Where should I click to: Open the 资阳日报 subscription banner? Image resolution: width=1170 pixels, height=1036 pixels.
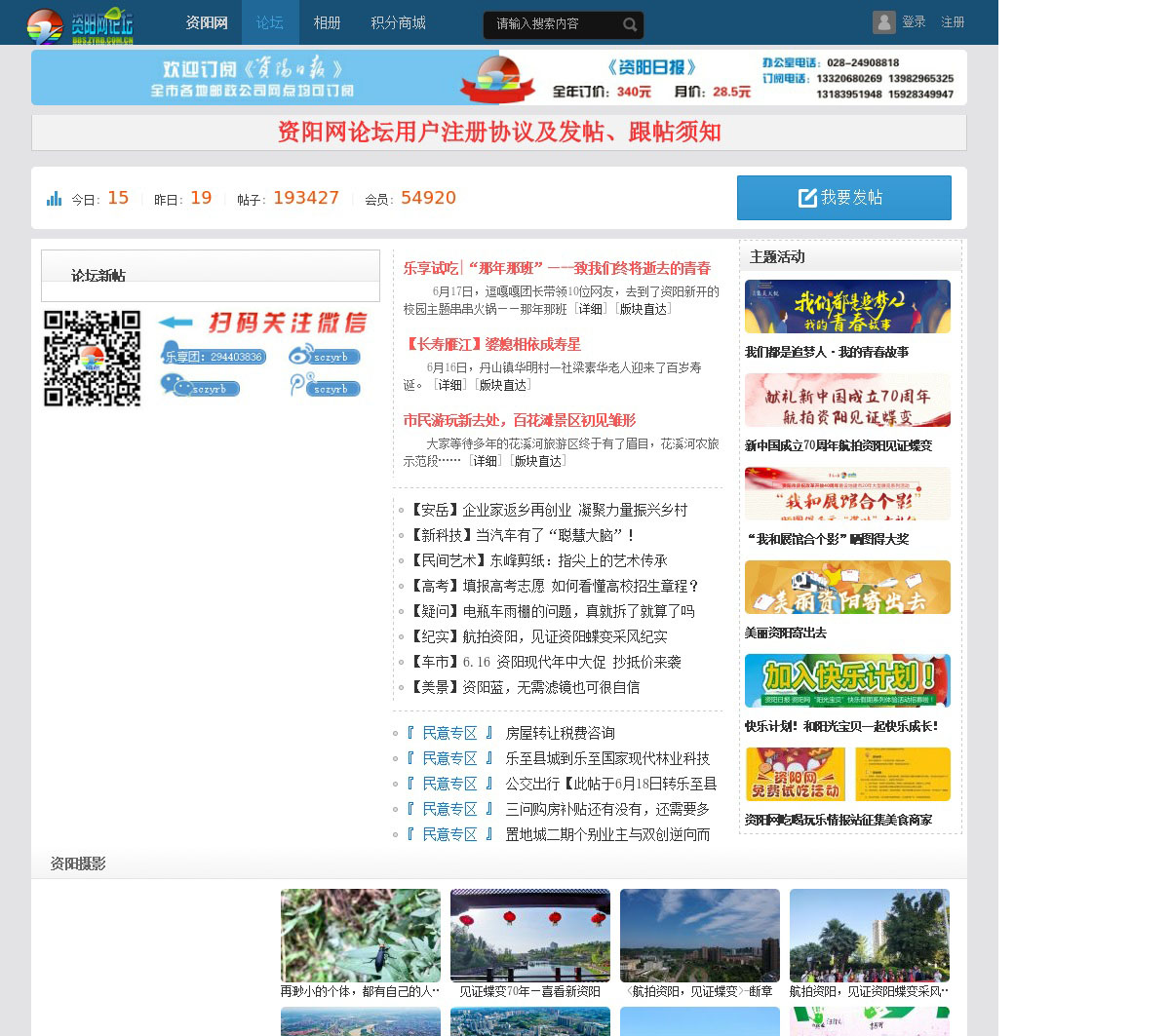499,77
